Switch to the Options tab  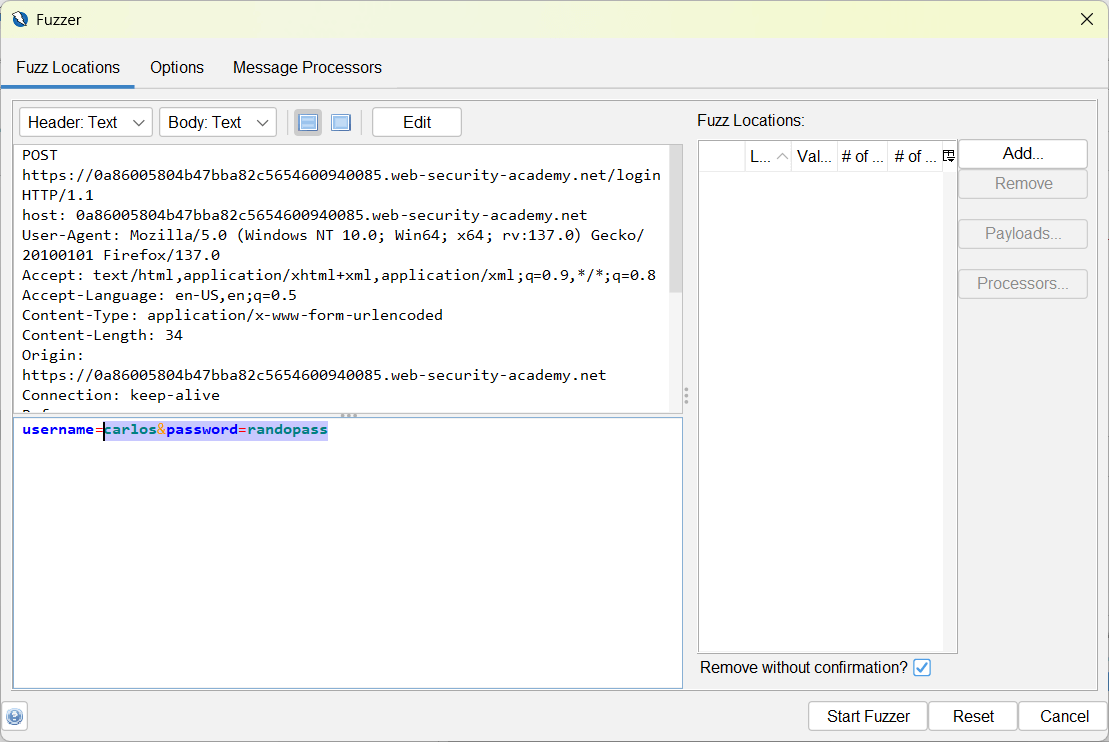tap(176, 67)
